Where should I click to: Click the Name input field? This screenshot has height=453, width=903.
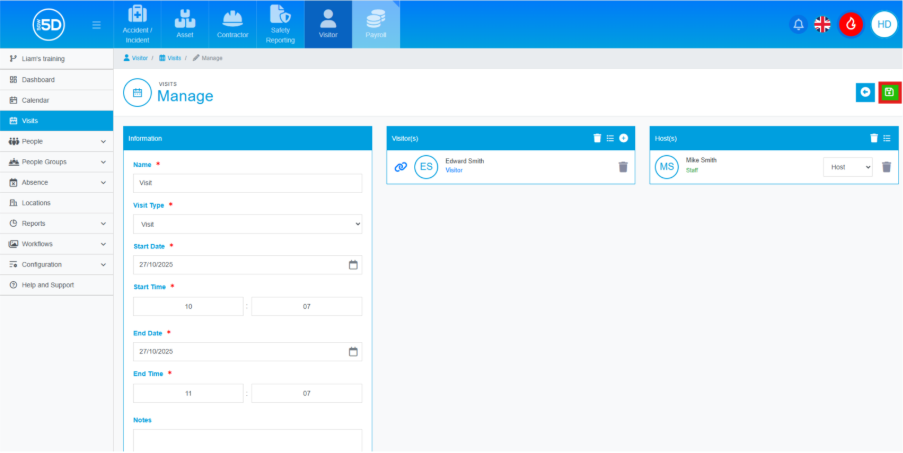pyautogui.click(x=247, y=183)
